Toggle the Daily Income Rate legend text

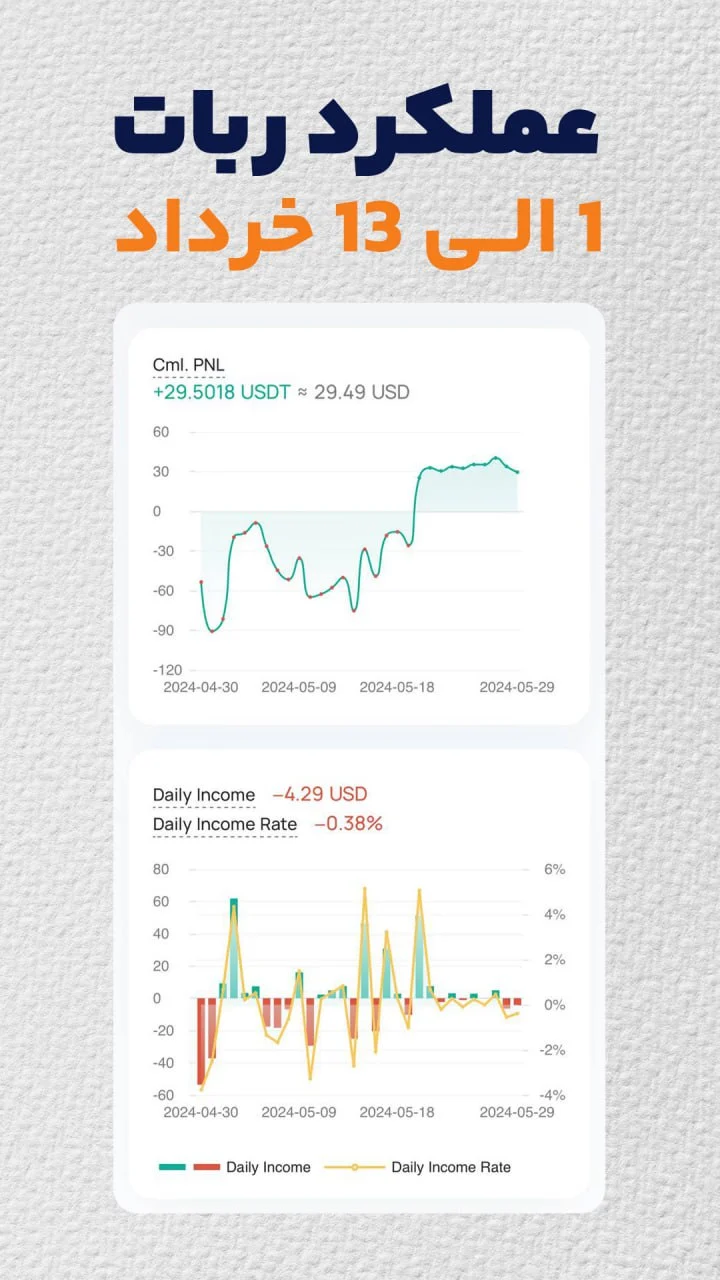click(x=450, y=1167)
